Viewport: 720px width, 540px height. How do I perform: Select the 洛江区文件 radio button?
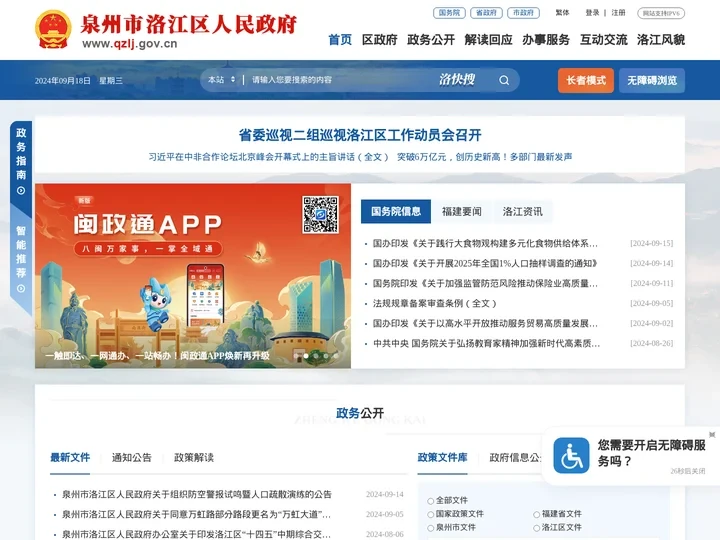pos(536,528)
